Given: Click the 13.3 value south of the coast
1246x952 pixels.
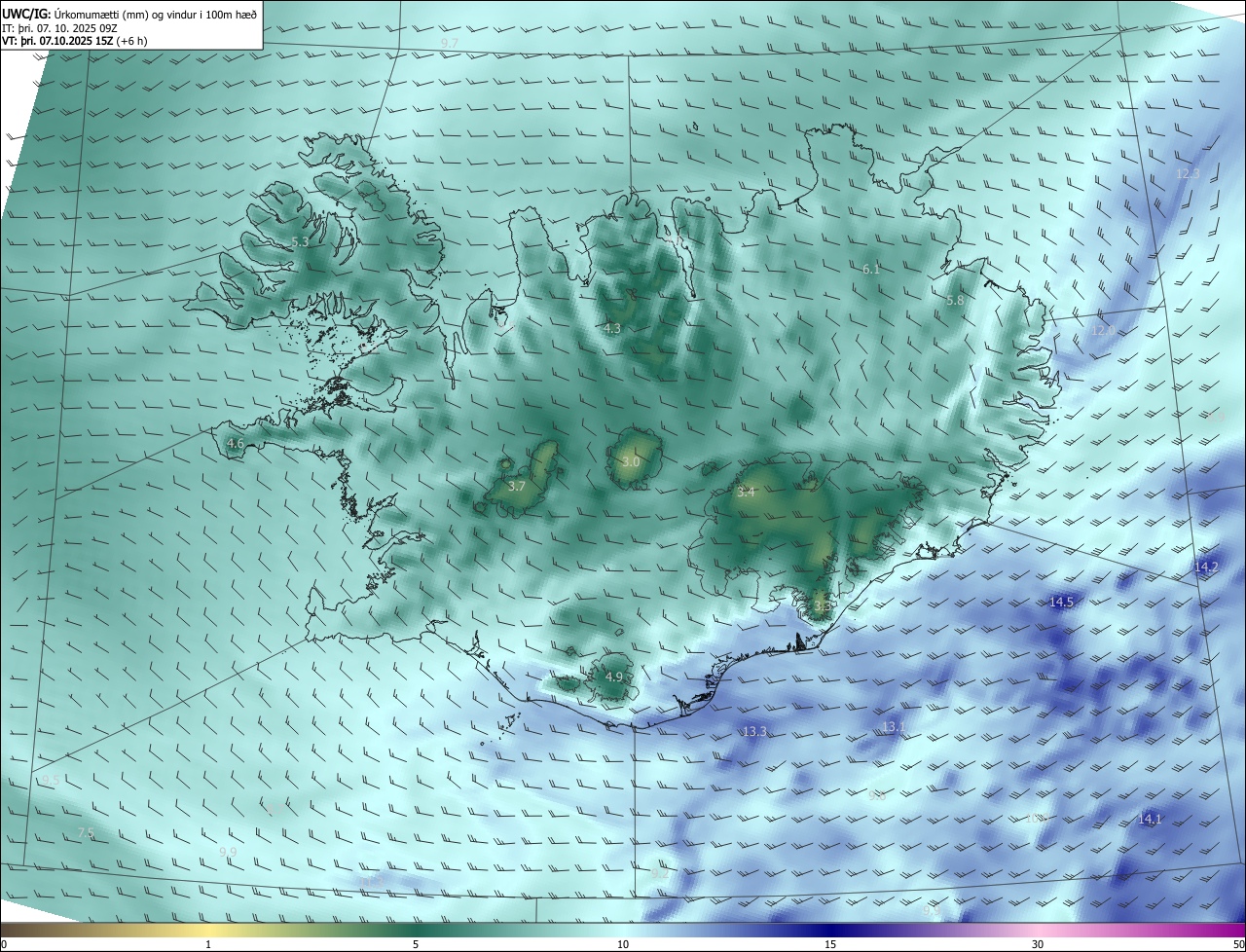Looking at the screenshot, I should click(754, 731).
